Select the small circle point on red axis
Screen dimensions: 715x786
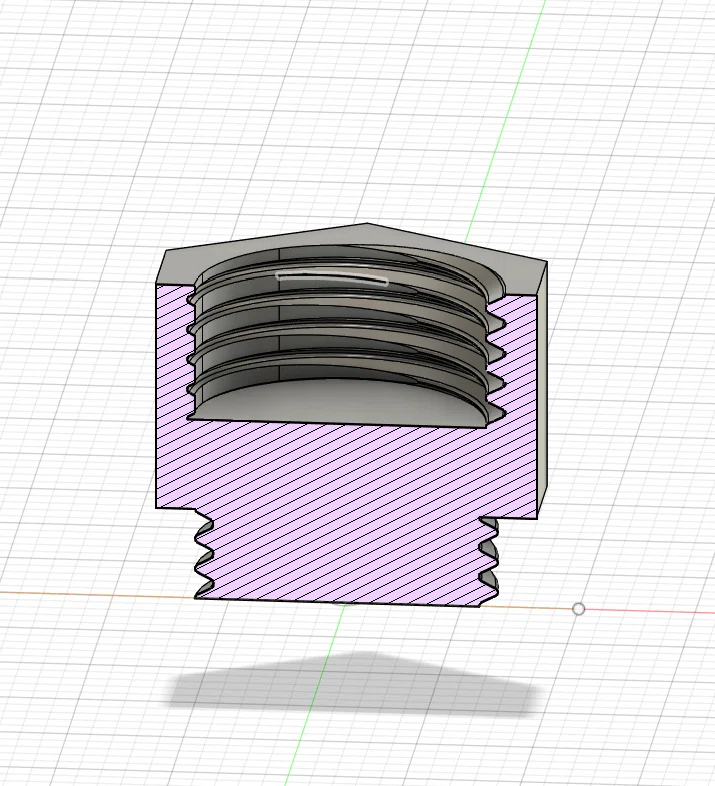coord(578,609)
